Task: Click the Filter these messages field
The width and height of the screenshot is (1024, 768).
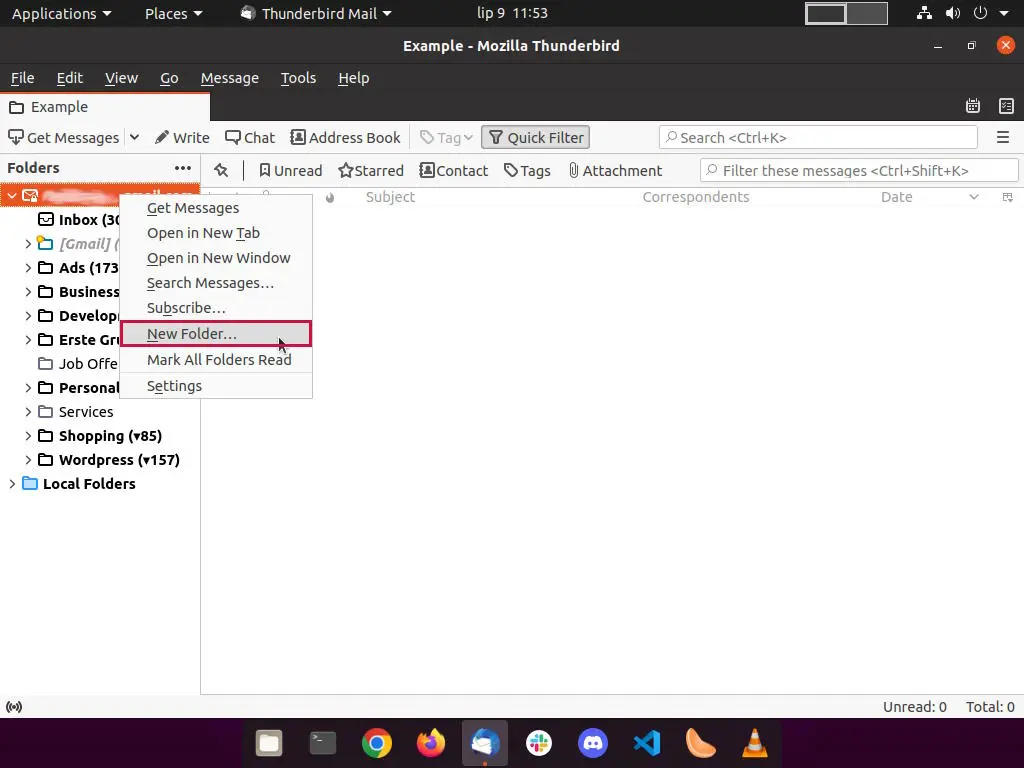Action: pyautogui.click(x=859, y=171)
